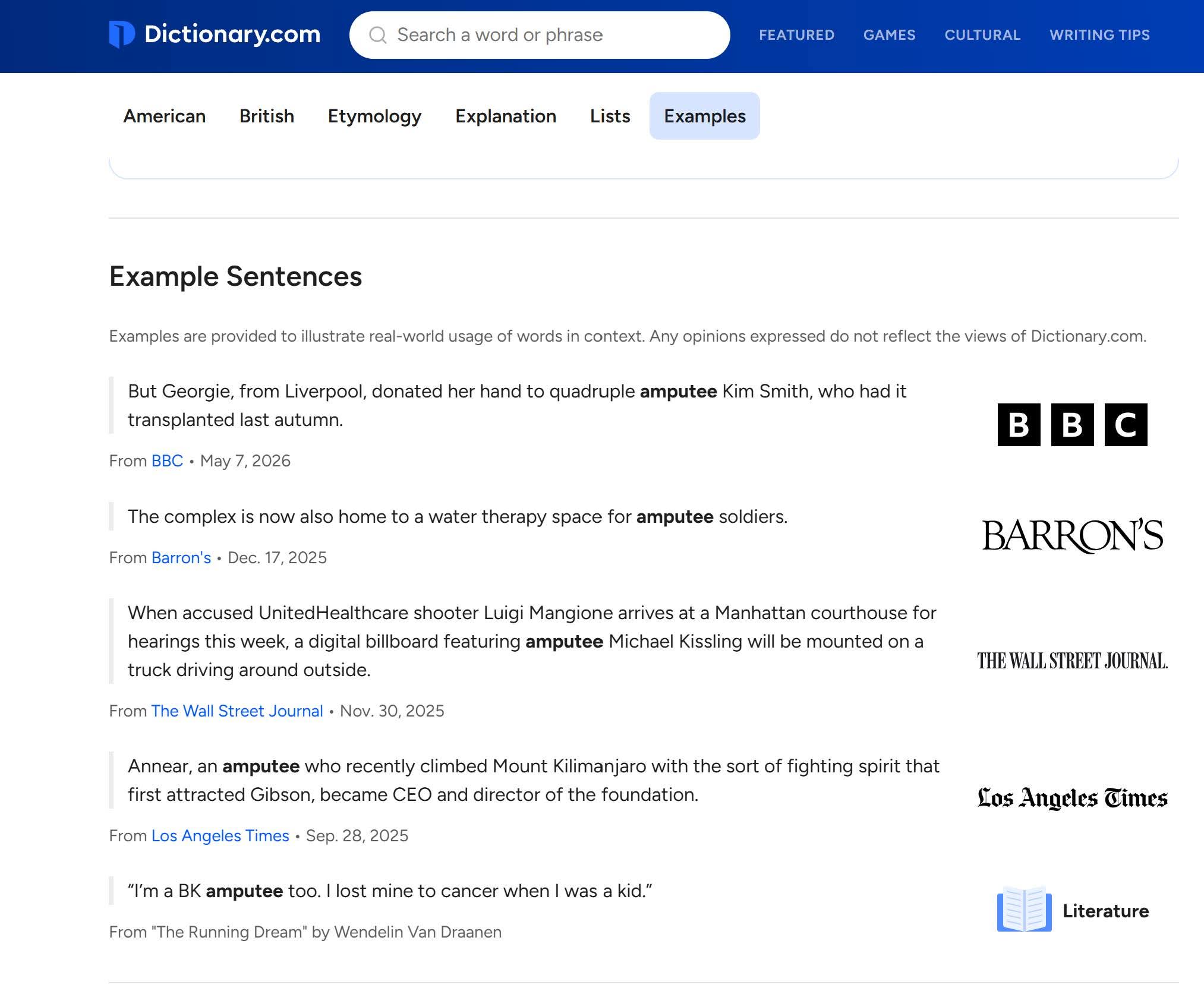
Task: Click the BK amputee quote
Action: (x=390, y=891)
